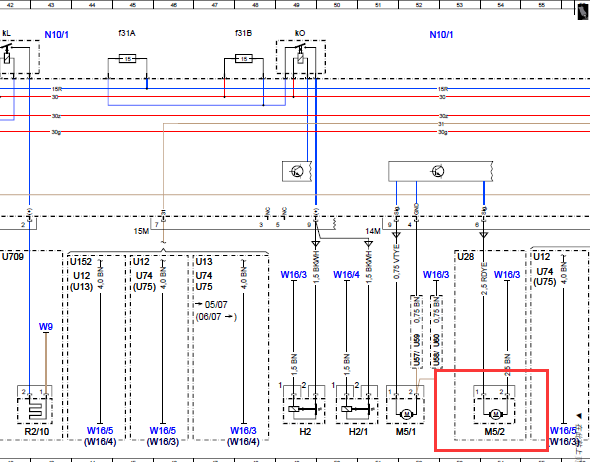
Task: Click the R2/10 heating element symbol
Action: tap(34, 410)
